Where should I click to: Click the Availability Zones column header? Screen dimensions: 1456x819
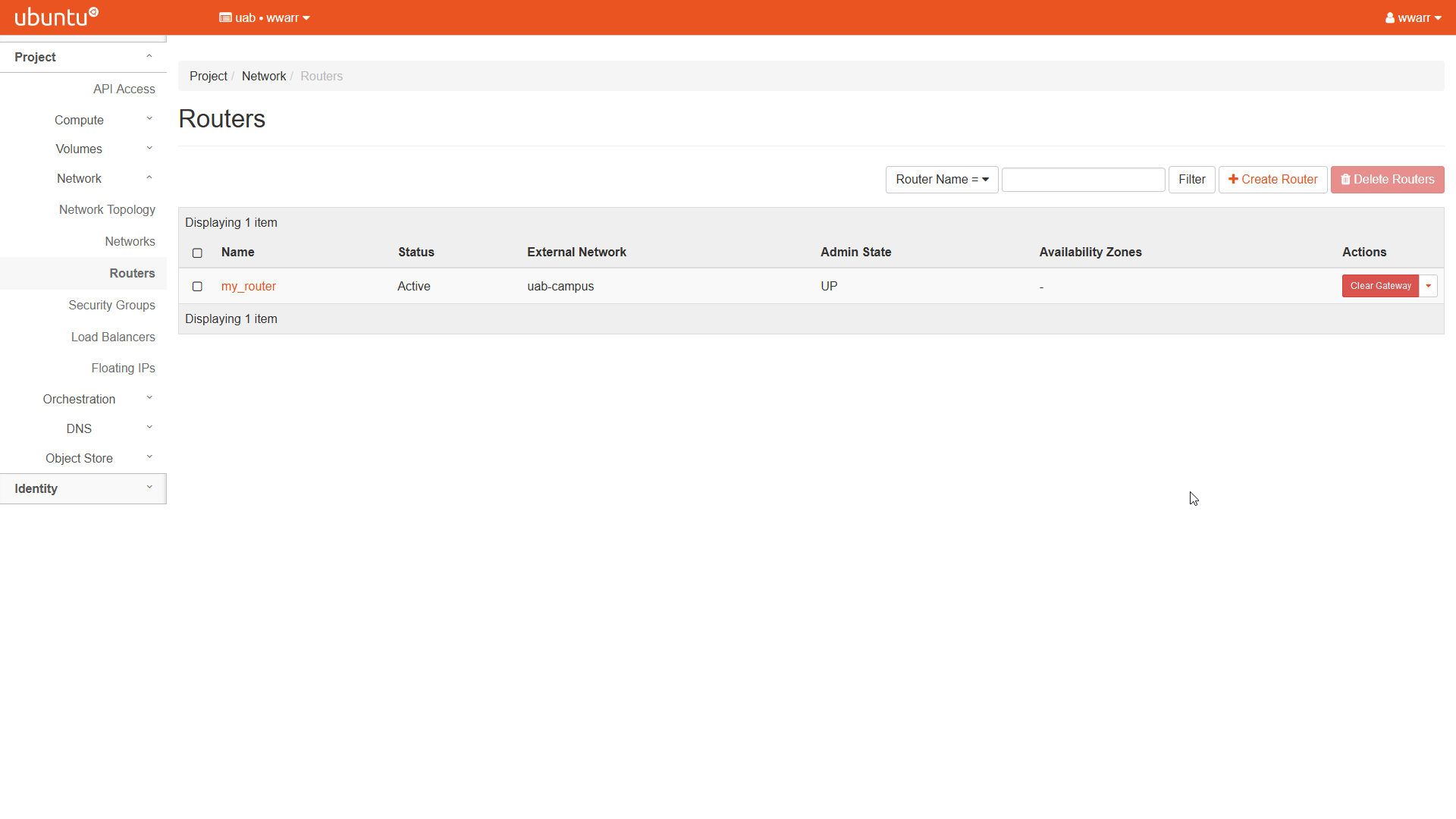coord(1090,252)
